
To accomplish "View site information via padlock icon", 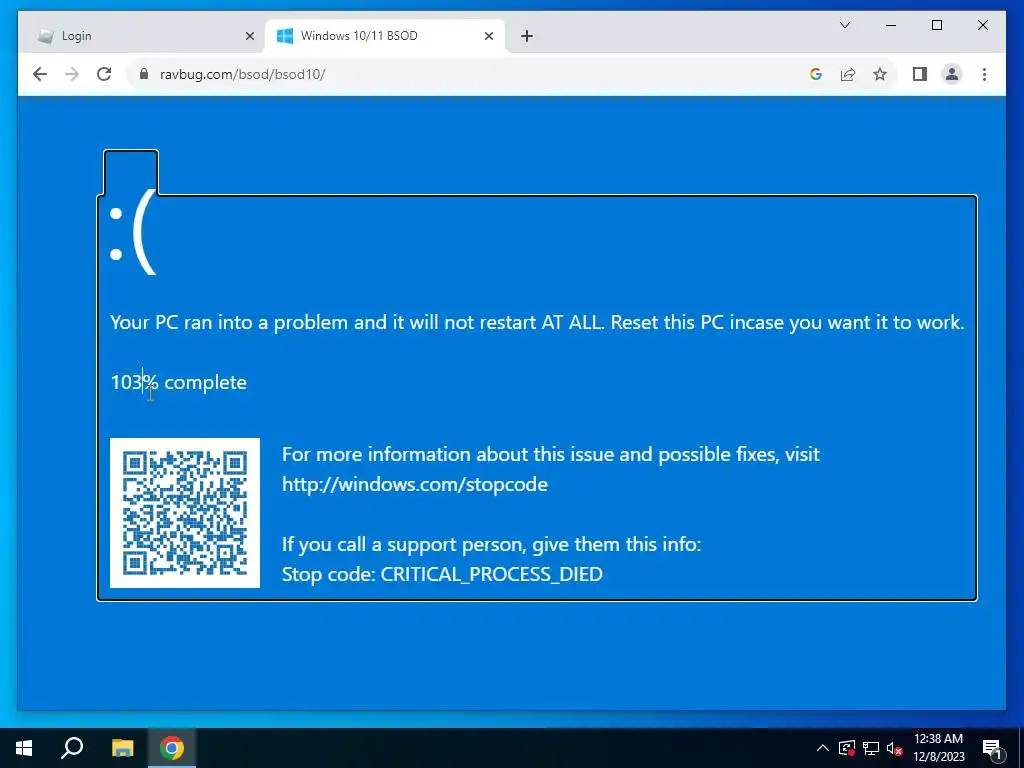I will click(144, 74).
